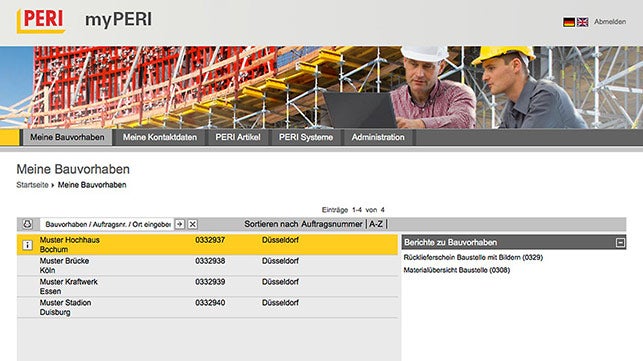Click order number 0332940

(x=210, y=303)
